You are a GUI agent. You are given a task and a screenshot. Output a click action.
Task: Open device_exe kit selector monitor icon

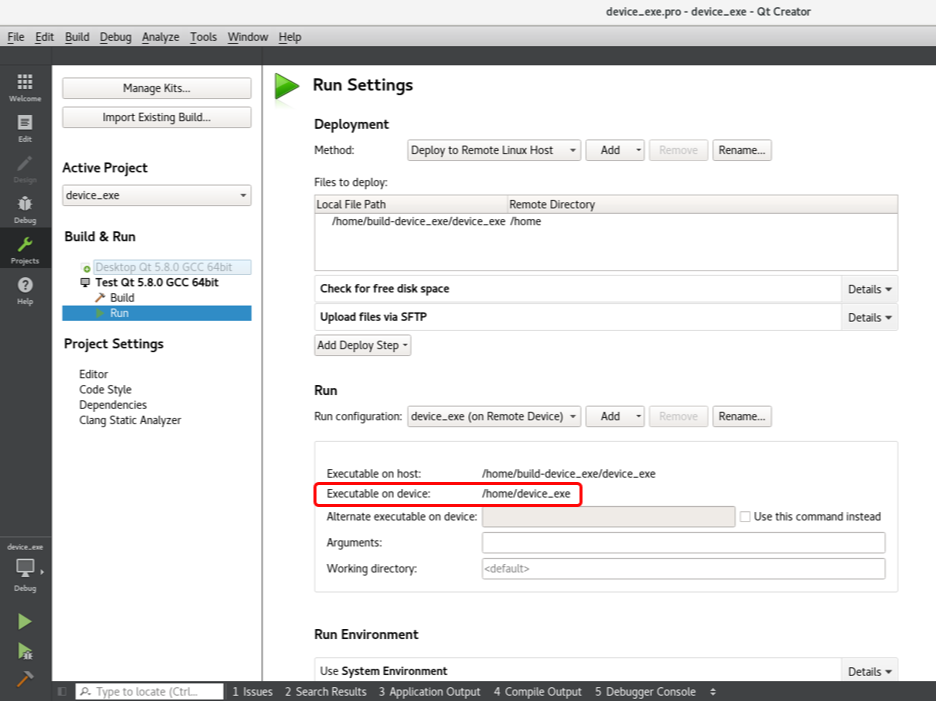click(25, 567)
